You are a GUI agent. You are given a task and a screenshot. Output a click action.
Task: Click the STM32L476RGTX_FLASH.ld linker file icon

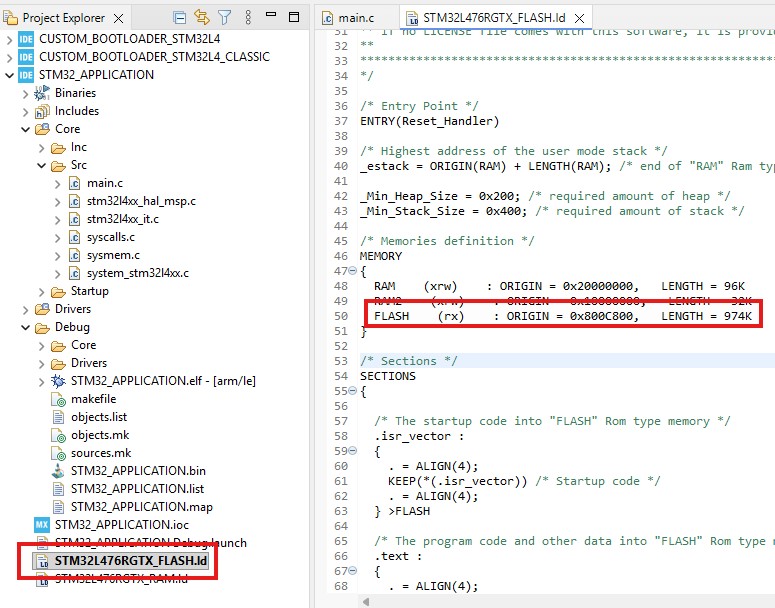coord(43,561)
